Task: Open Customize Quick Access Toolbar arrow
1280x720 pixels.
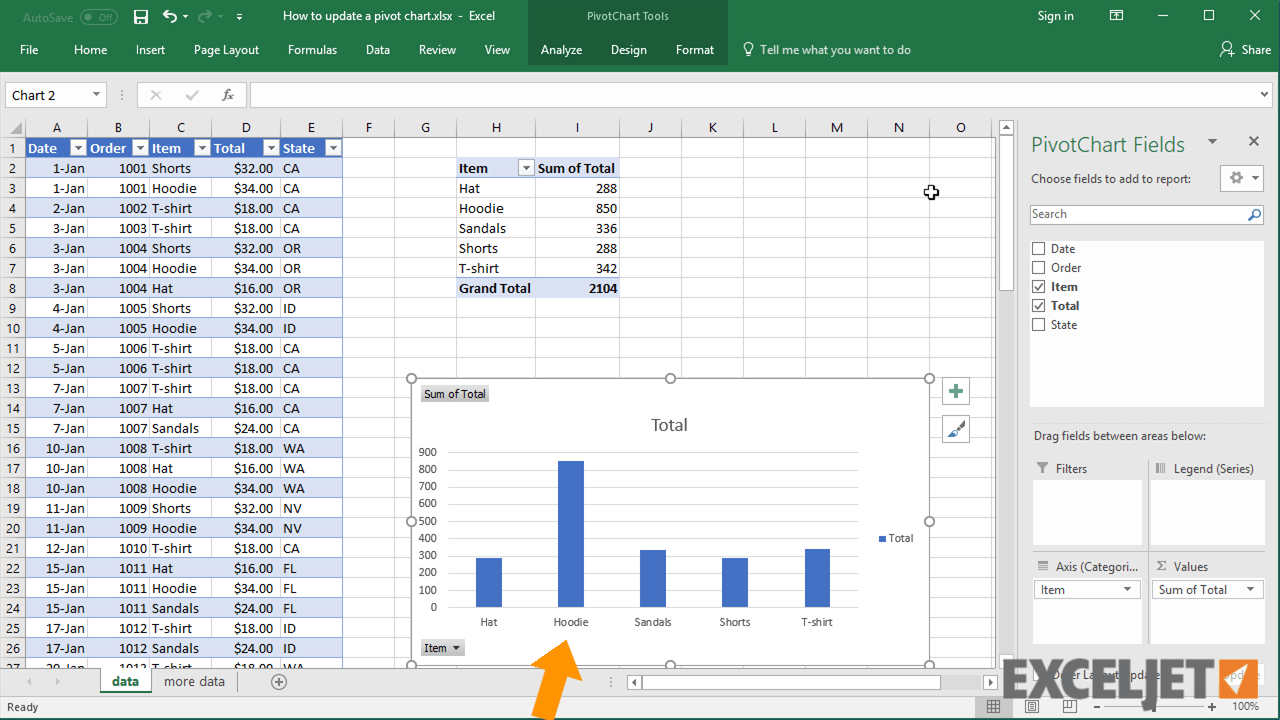Action: [x=239, y=17]
